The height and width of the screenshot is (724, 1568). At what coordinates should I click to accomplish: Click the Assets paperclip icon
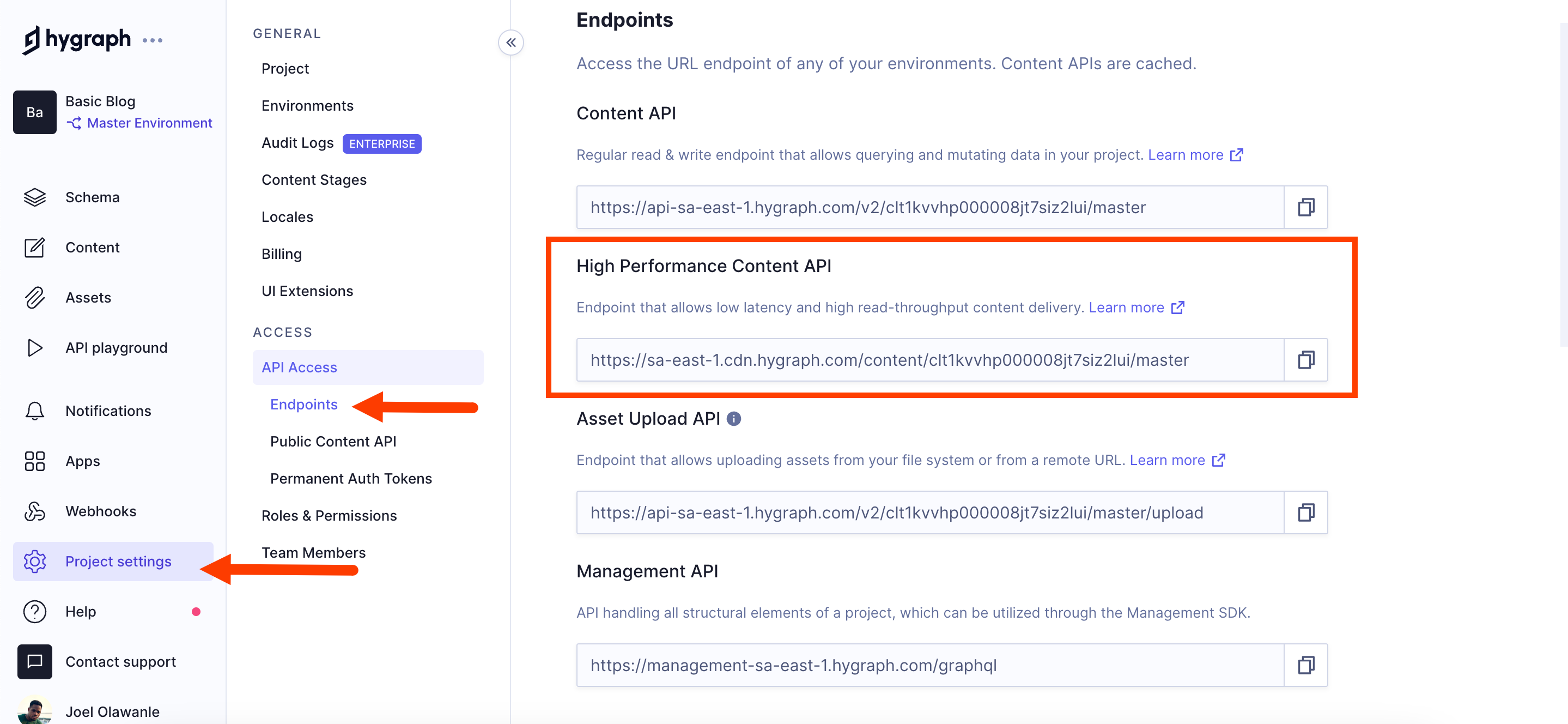[x=35, y=297]
